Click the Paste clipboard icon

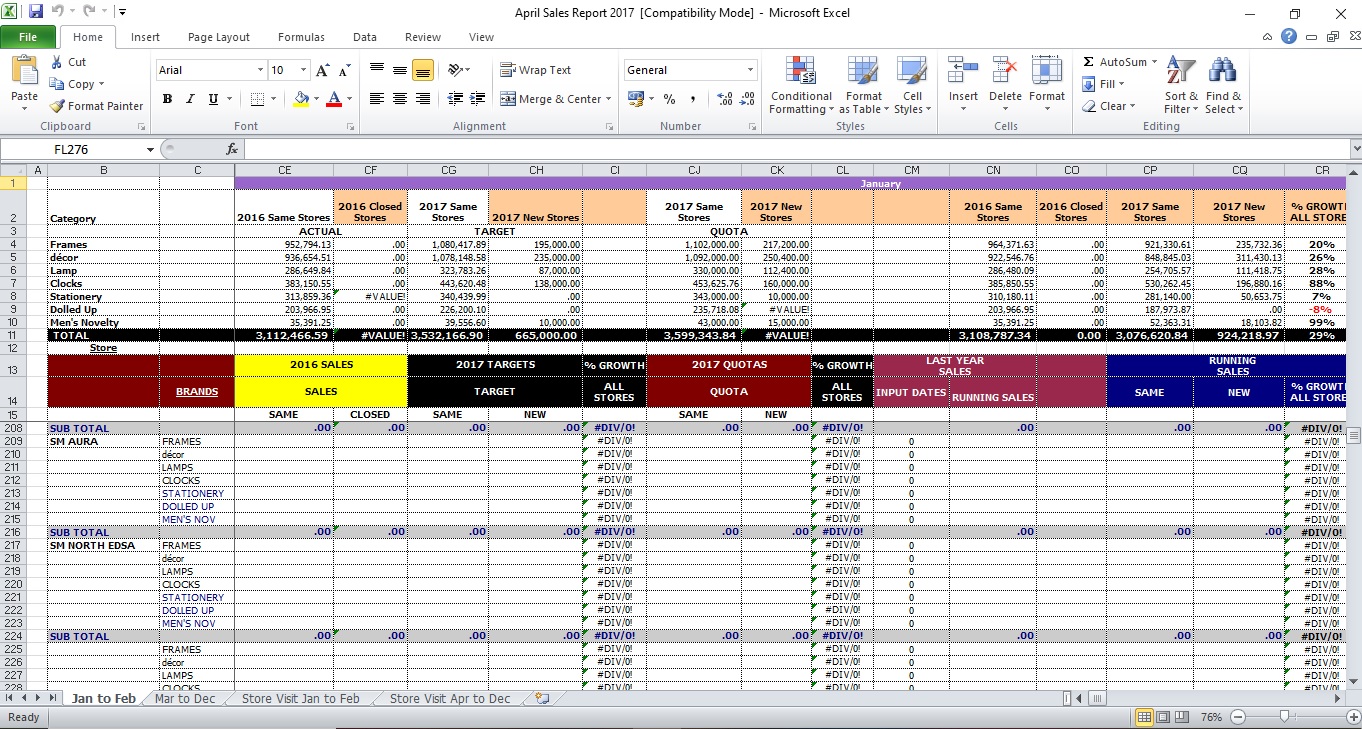point(24,71)
